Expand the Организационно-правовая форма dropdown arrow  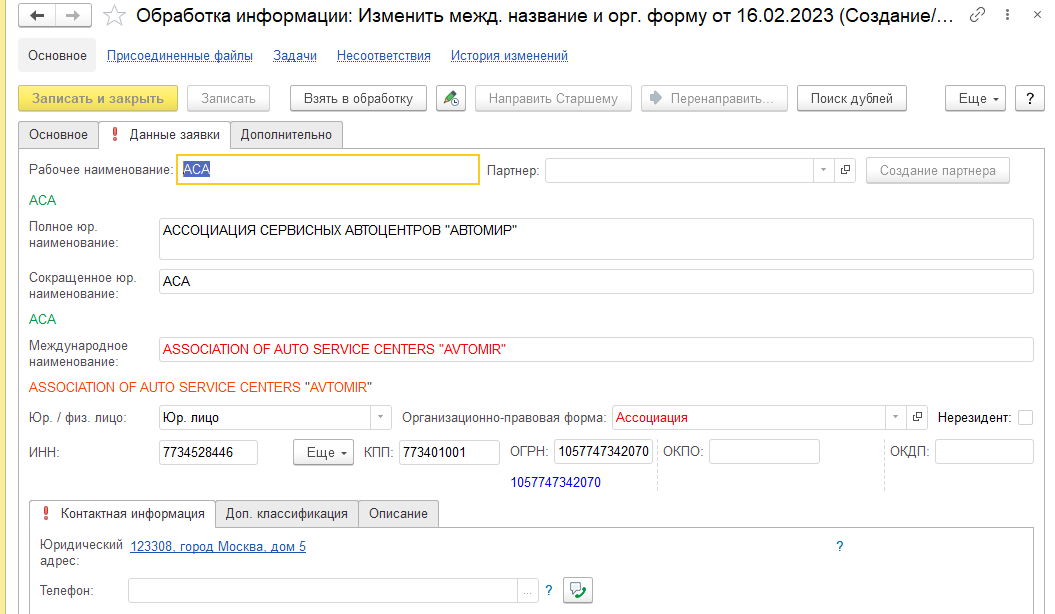point(896,417)
